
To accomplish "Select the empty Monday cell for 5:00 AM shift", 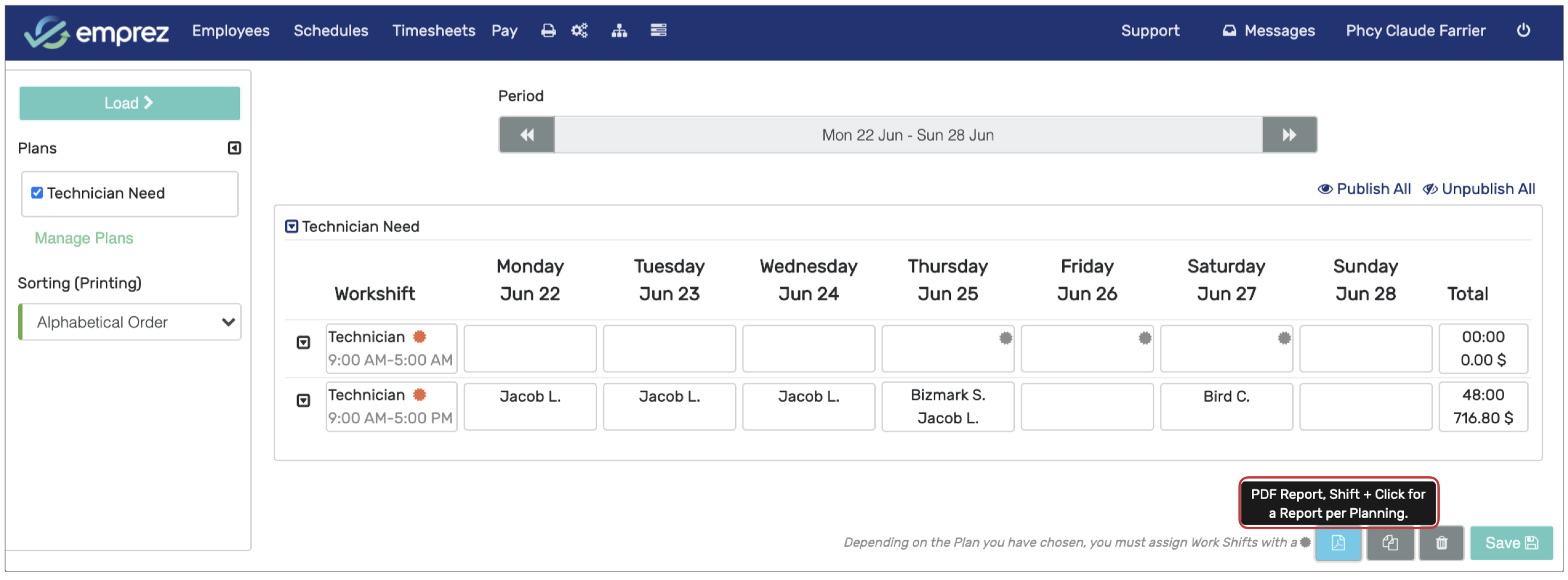I will pos(530,348).
